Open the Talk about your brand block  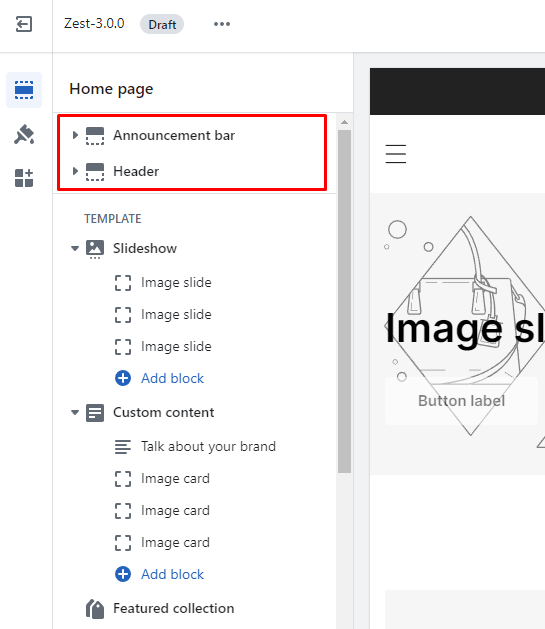tap(208, 446)
